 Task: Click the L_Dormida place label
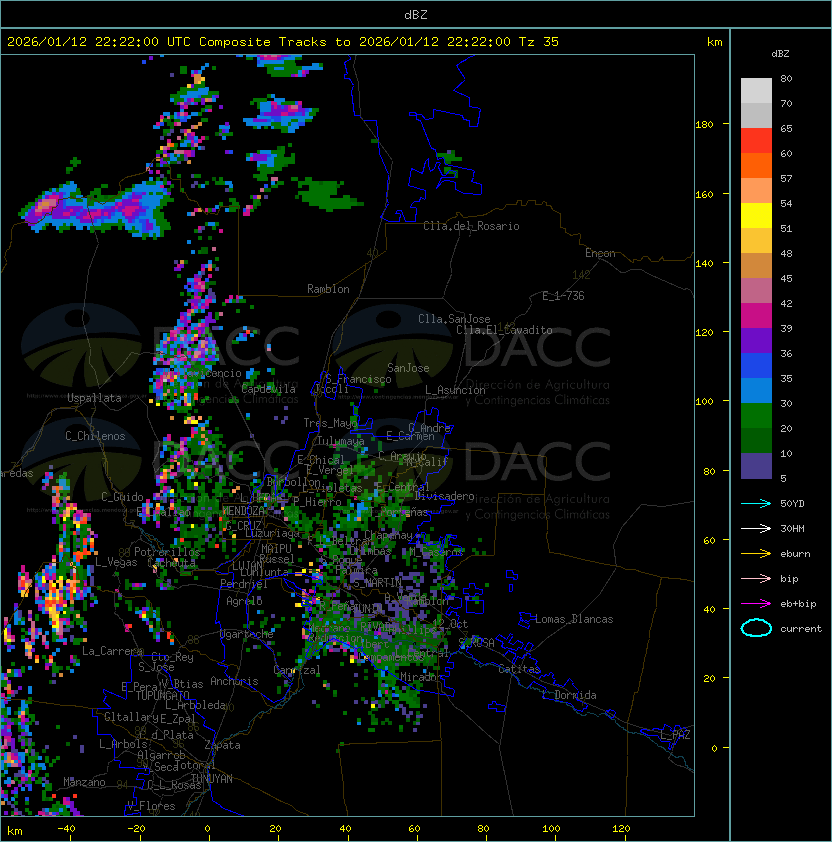point(569,695)
